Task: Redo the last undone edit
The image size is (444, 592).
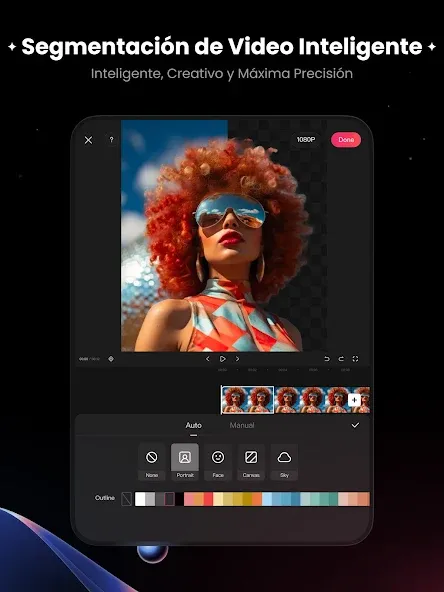Action: [x=341, y=359]
